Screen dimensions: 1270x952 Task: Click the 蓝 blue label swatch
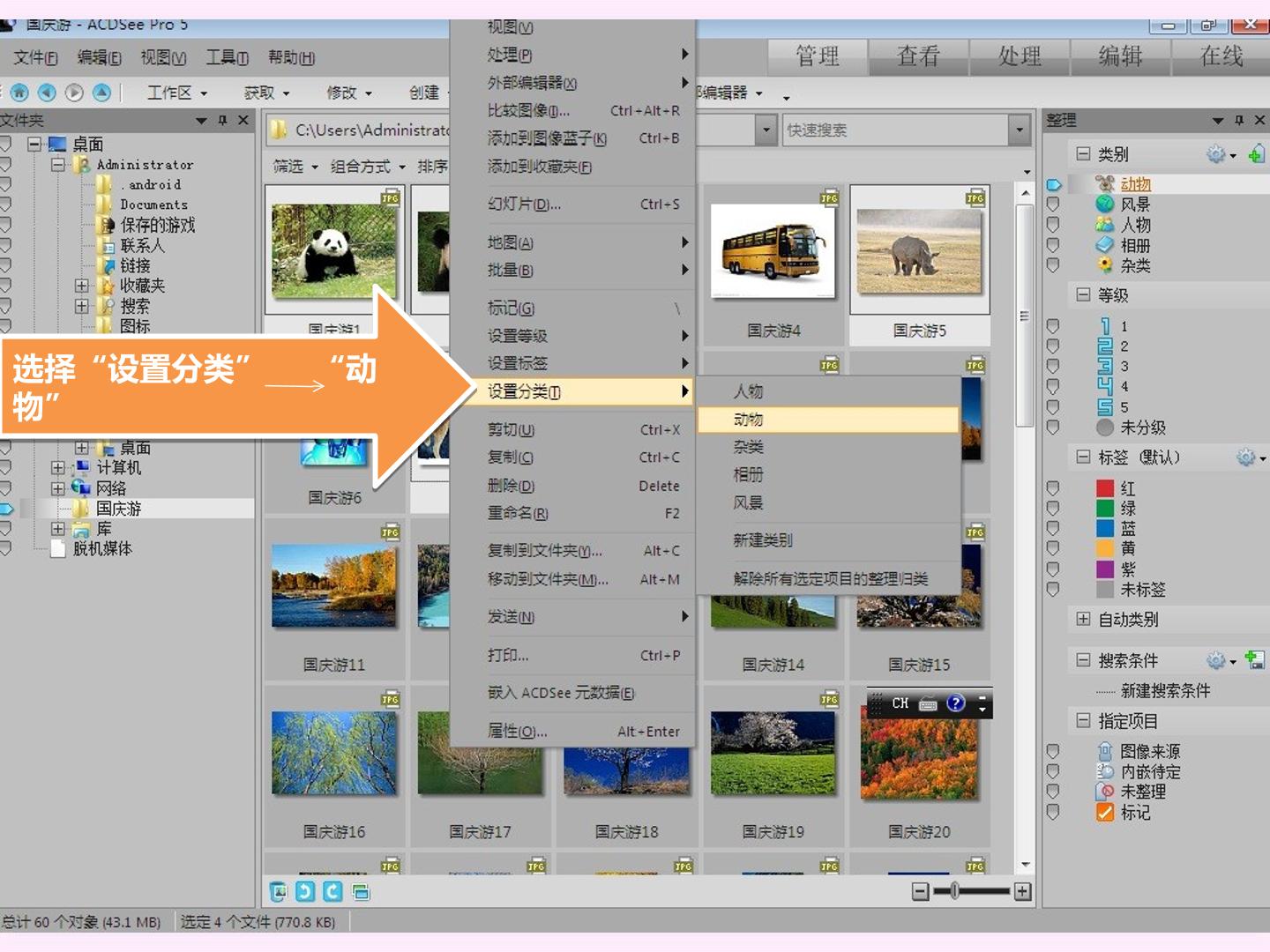click(x=1105, y=528)
